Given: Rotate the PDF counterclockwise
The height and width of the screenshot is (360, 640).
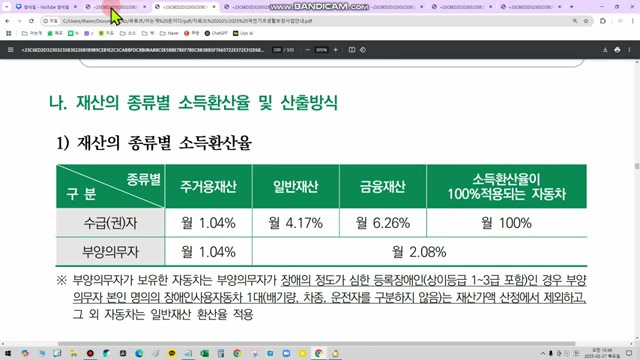Looking at the screenshot, I should coord(363,50).
